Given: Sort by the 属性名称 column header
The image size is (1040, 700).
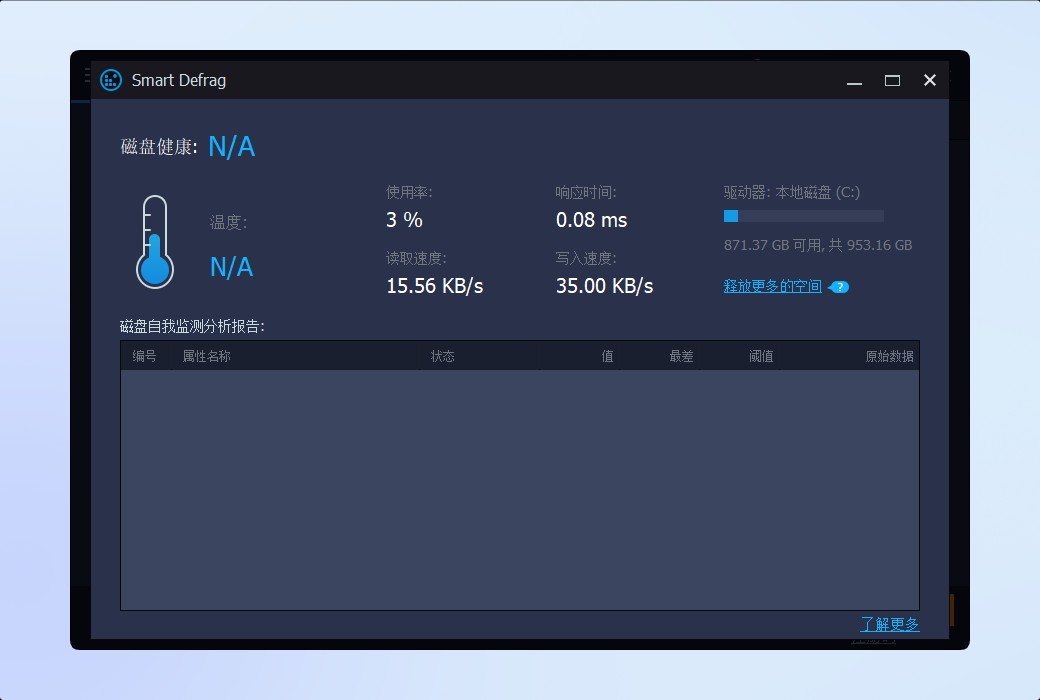Looking at the screenshot, I should (x=206, y=356).
